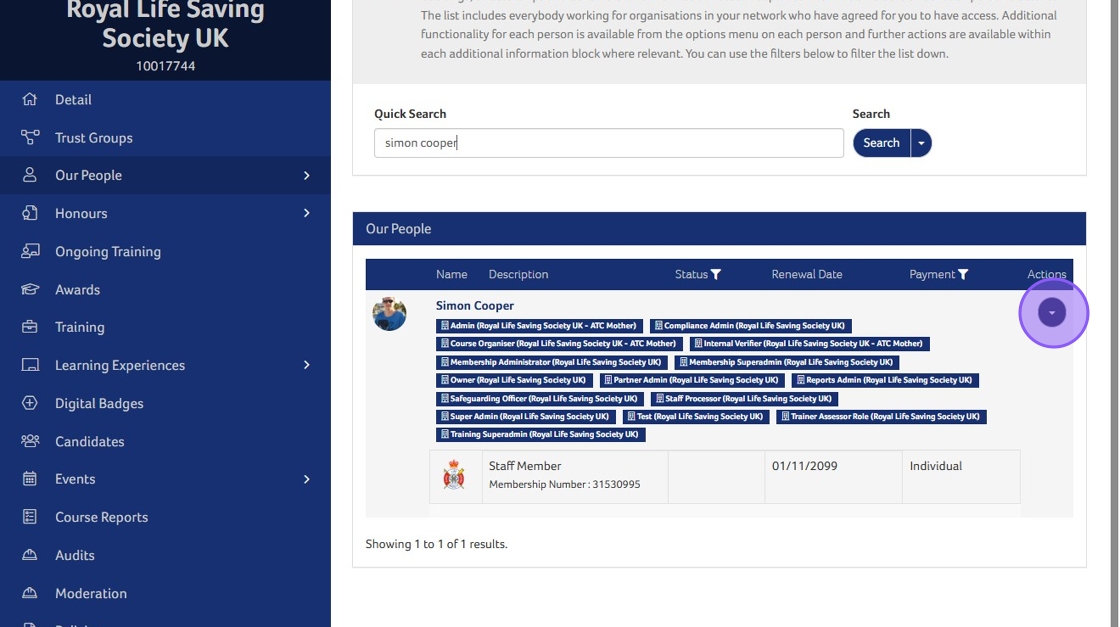Image resolution: width=1120 pixels, height=627 pixels.
Task: Click the Super Admin role badge
Action: point(526,416)
